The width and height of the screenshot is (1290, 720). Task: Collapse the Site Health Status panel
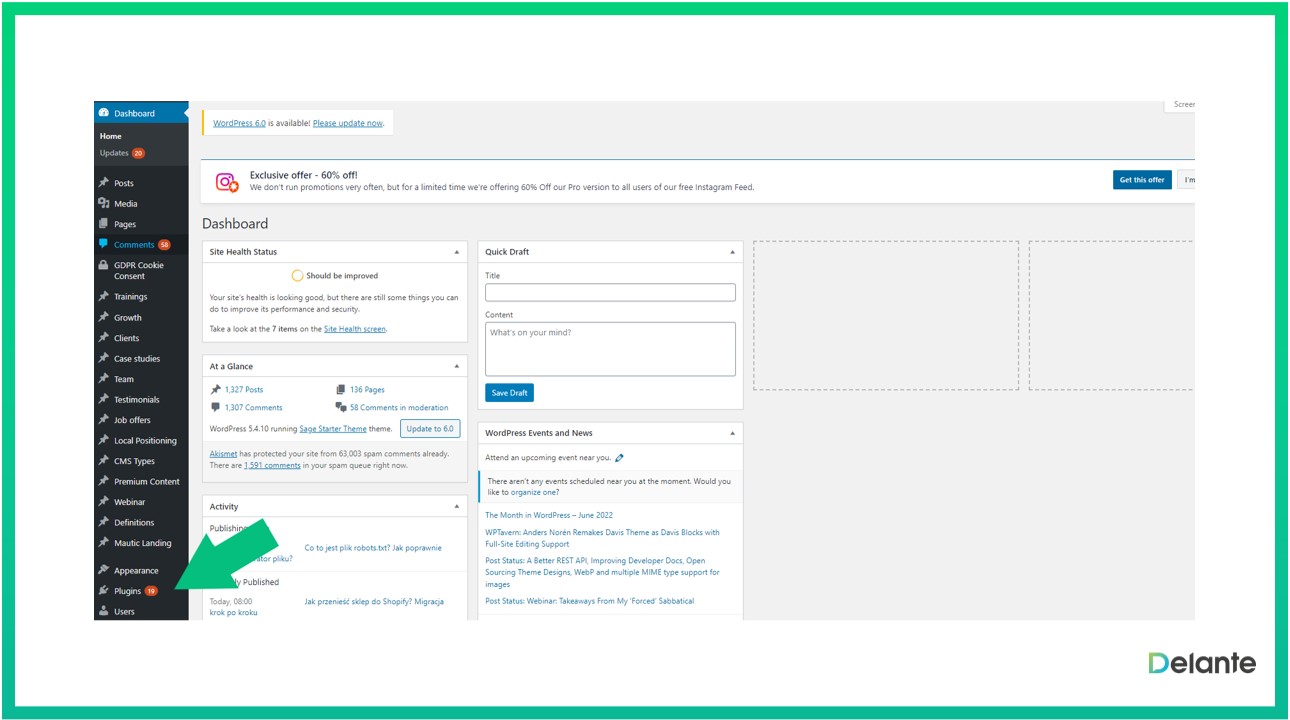(457, 252)
